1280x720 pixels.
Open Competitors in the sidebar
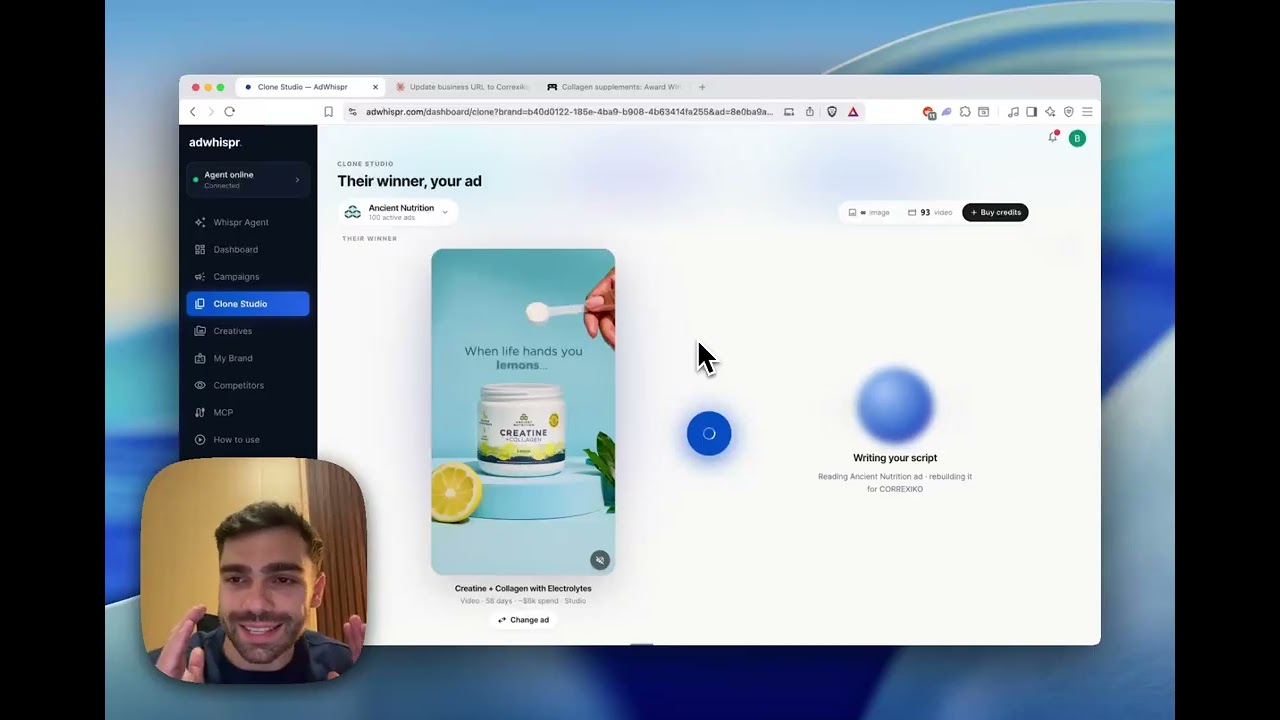click(248, 385)
